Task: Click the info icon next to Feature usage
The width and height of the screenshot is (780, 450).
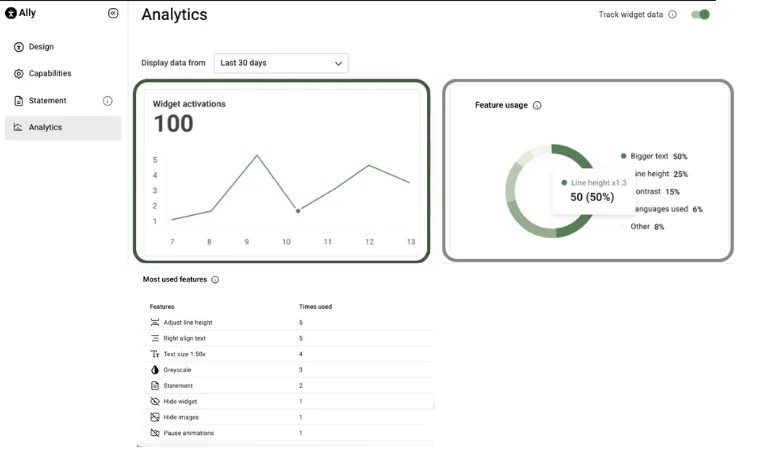Action: (537, 105)
